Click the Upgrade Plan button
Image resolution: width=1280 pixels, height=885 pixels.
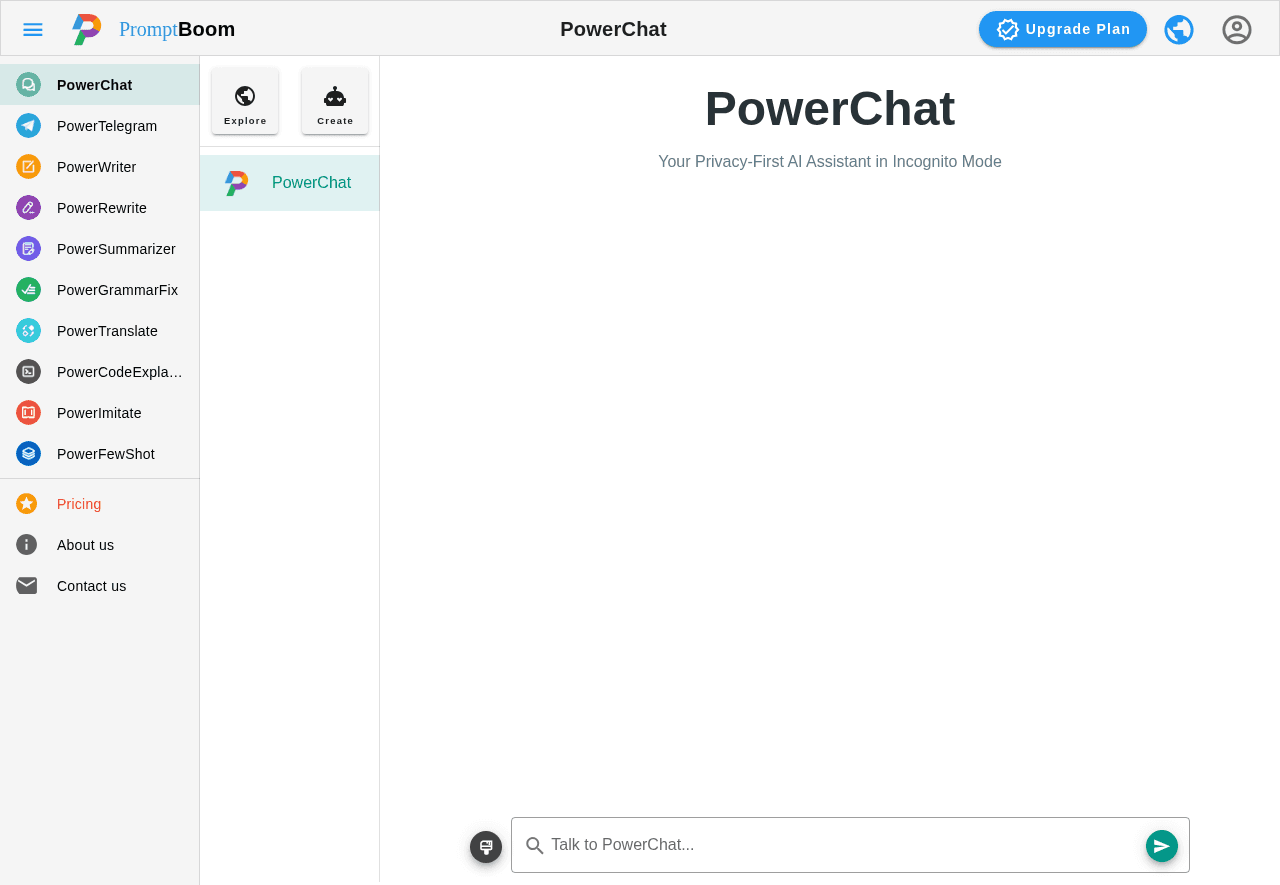point(1062,28)
